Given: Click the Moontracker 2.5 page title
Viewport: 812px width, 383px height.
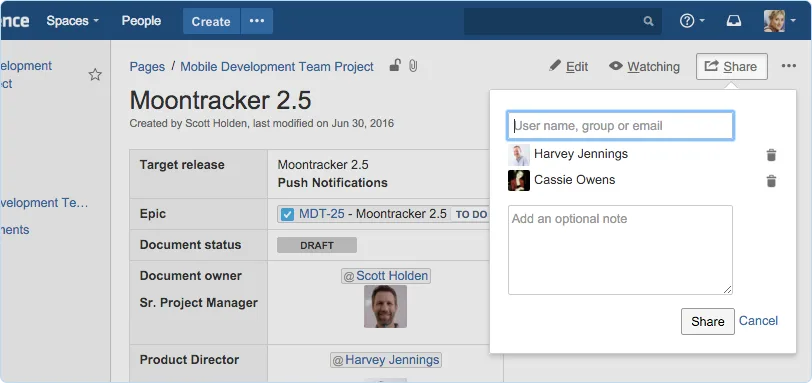Looking at the screenshot, I should (220, 100).
